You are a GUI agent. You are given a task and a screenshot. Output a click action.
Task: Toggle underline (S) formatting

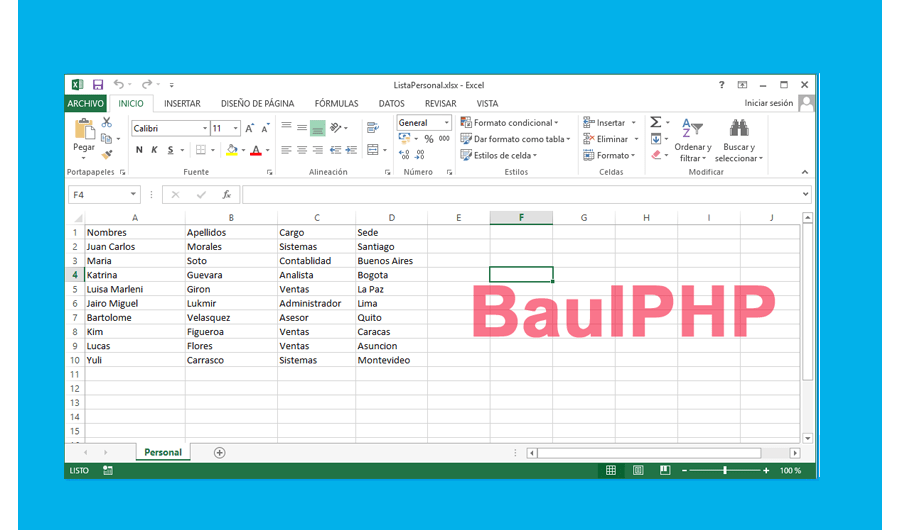pos(170,150)
